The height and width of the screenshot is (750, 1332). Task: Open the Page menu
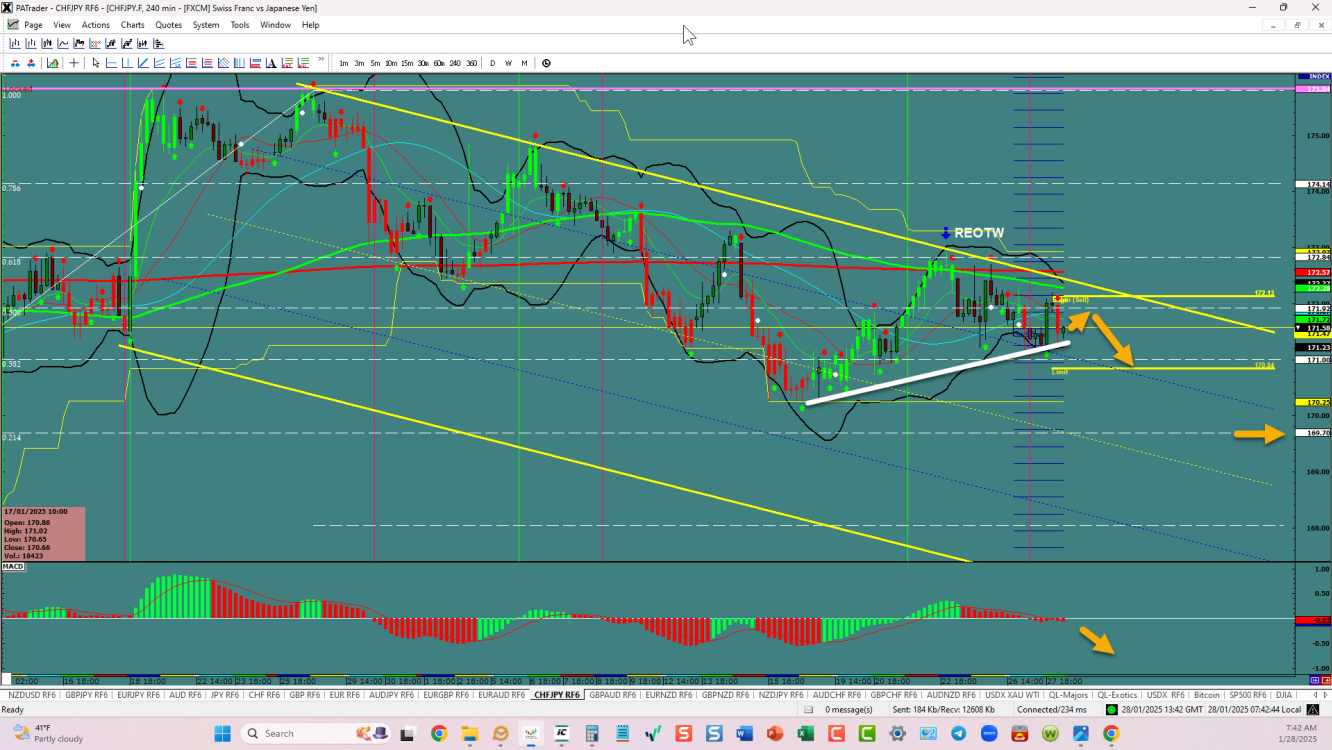pyautogui.click(x=33, y=24)
